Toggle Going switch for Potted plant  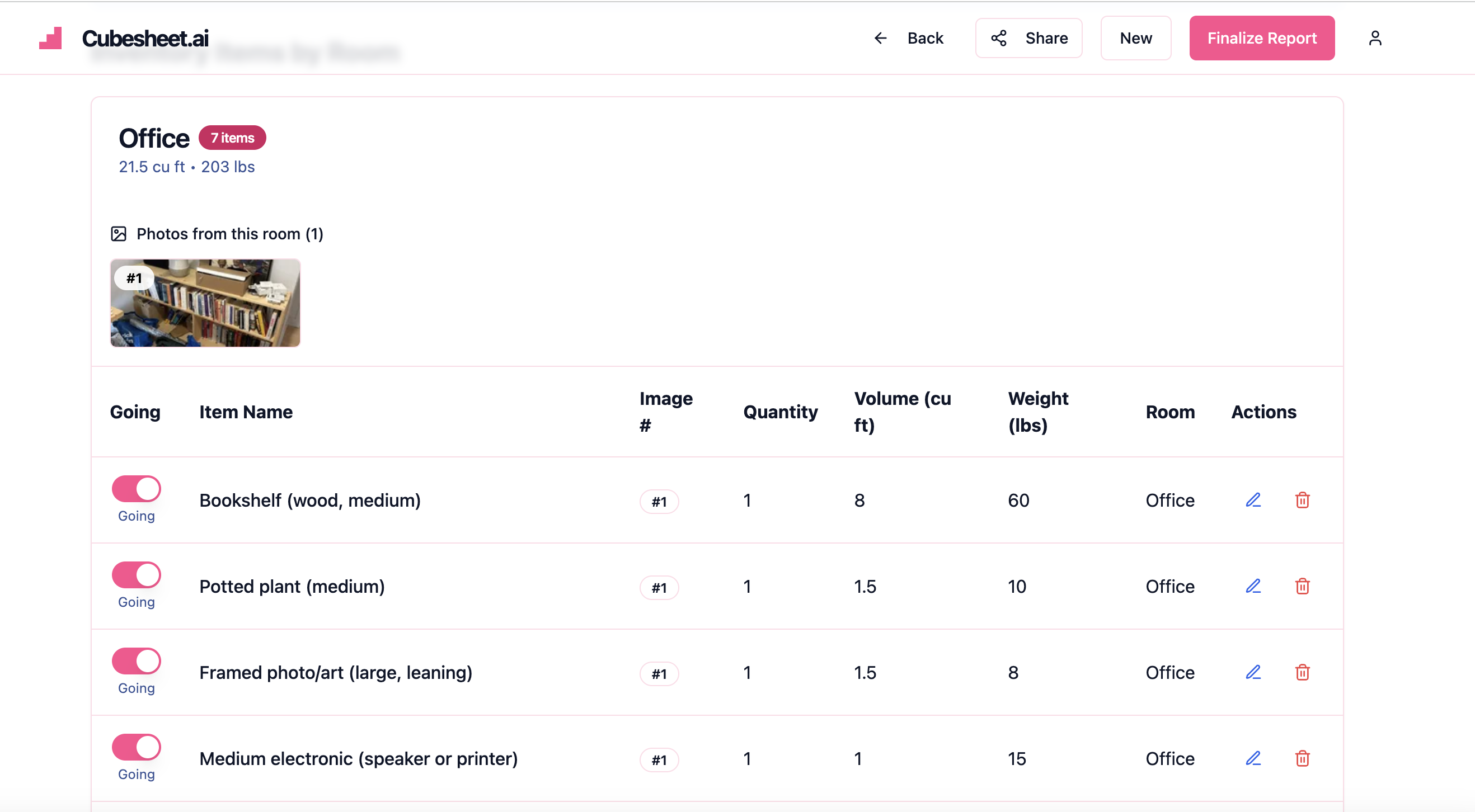tap(137, 574)
